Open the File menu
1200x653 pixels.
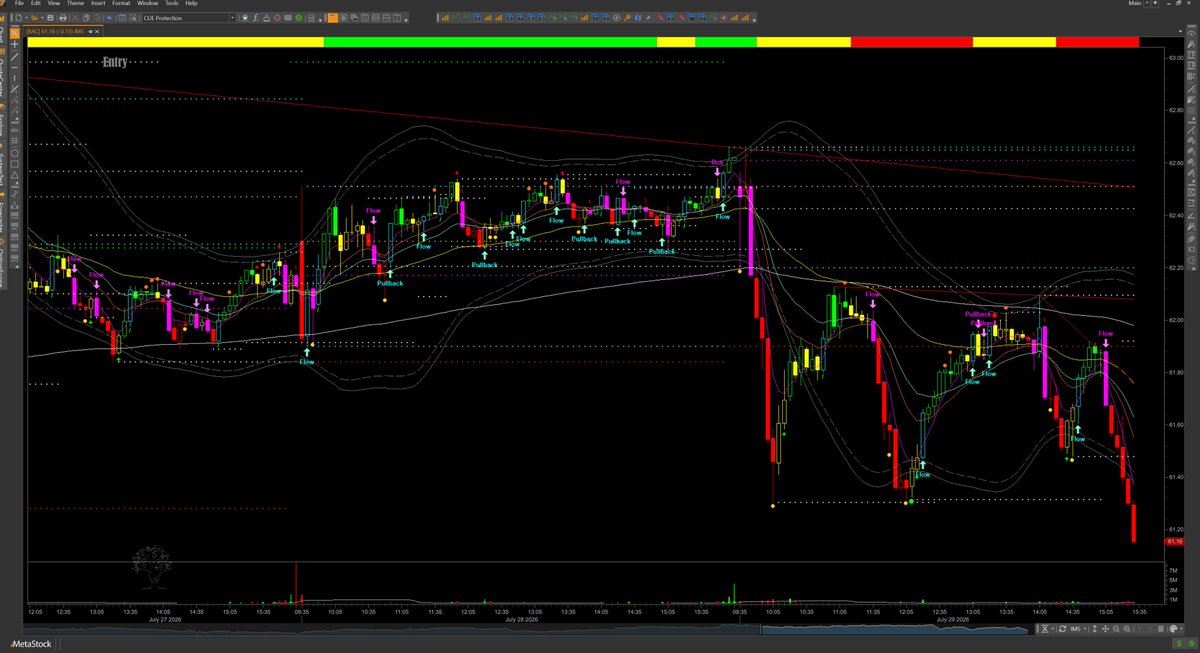click(x=19, y=3)
